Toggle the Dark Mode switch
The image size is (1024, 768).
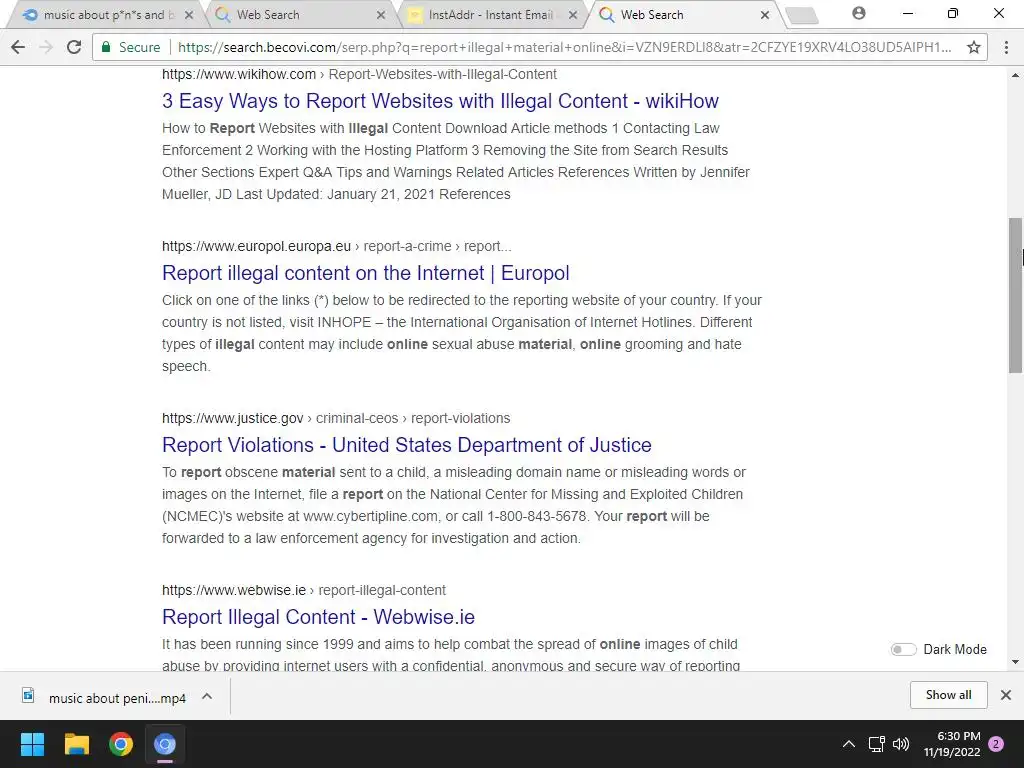pos(903,649)
